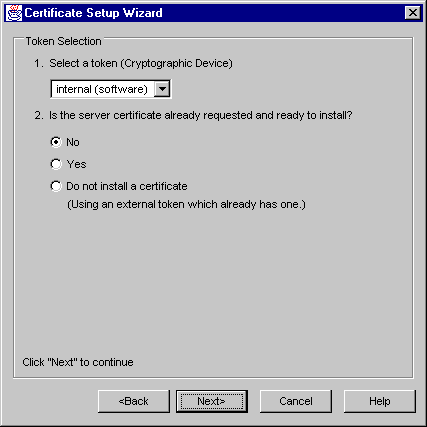Click the internal (software) combo box field
427x427 pixels.
tap(111, 89)
